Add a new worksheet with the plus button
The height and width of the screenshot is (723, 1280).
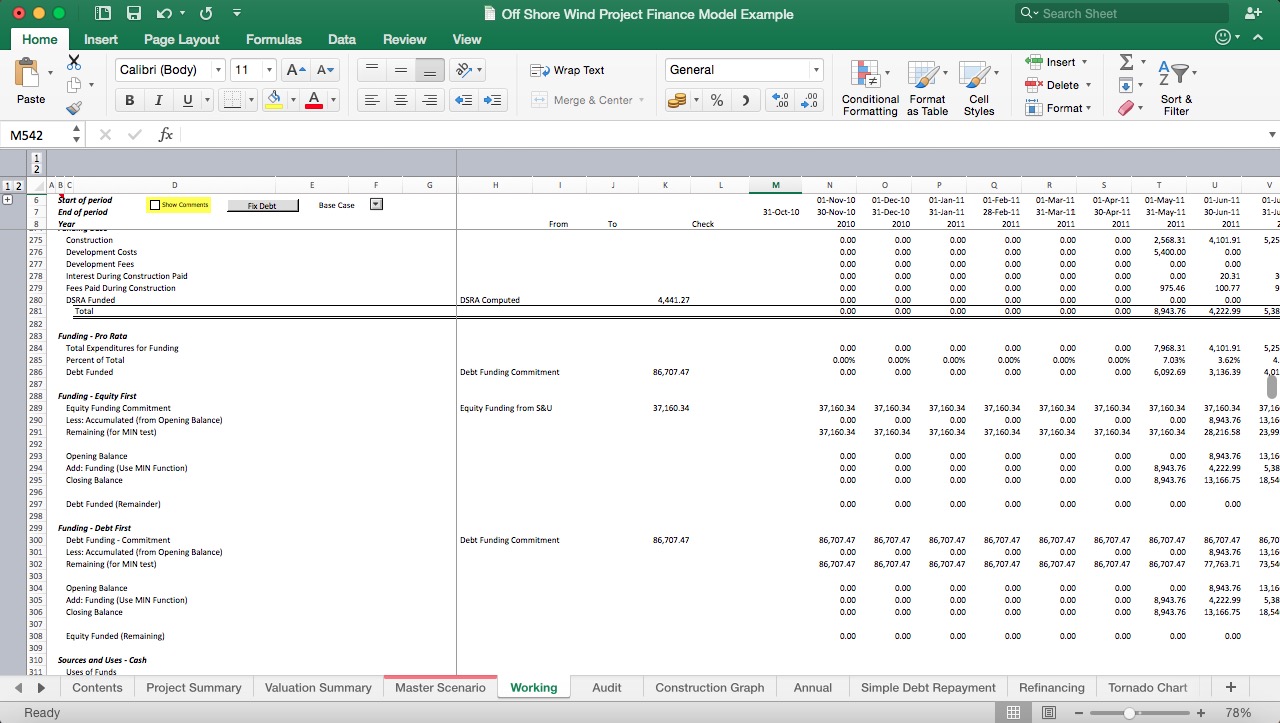point(1230,687)
